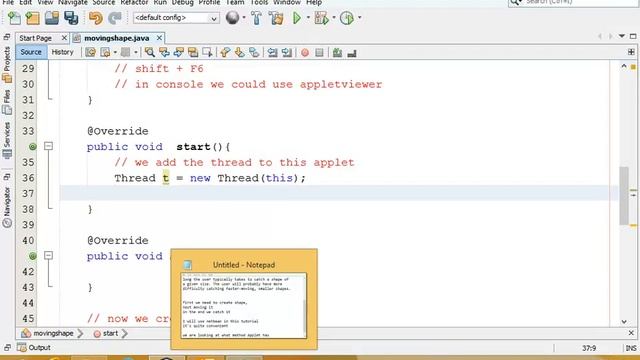Profile the project with the clock icon
The width and height of the screenshot is (640, 360).
[x=347, y=18]
